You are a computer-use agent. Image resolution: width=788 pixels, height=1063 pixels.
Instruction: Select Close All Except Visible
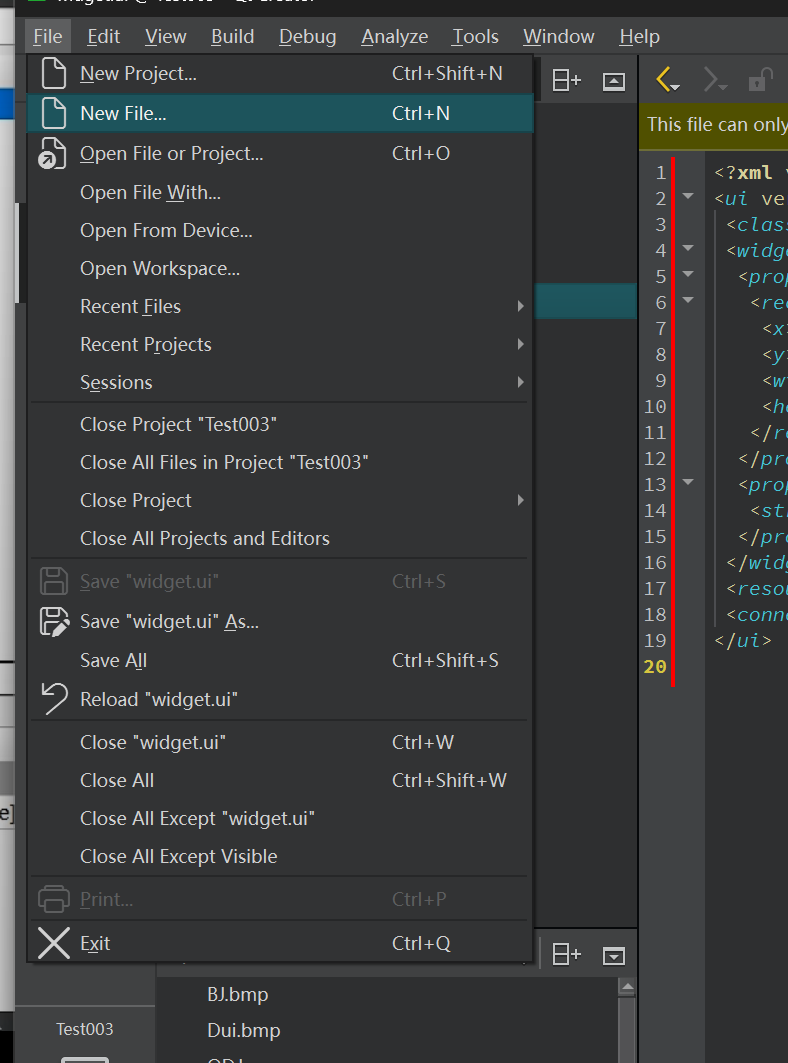179,856
